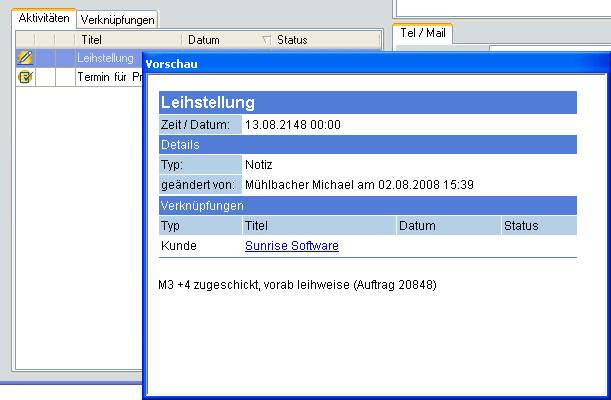Select the Leihstellung activity row
611x400 pixels.
point(79,58)
